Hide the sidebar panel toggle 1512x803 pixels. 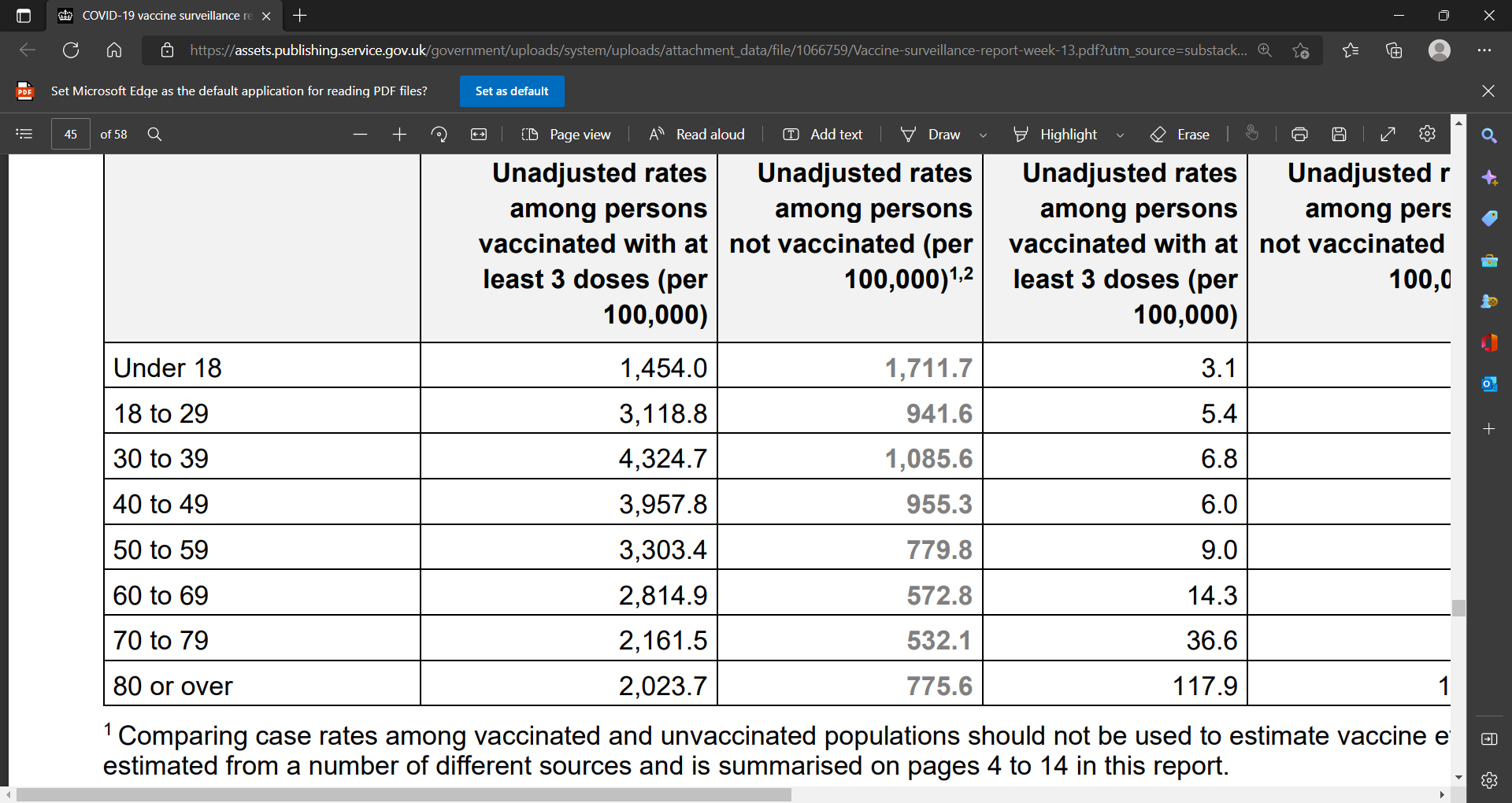point(1489,739)
